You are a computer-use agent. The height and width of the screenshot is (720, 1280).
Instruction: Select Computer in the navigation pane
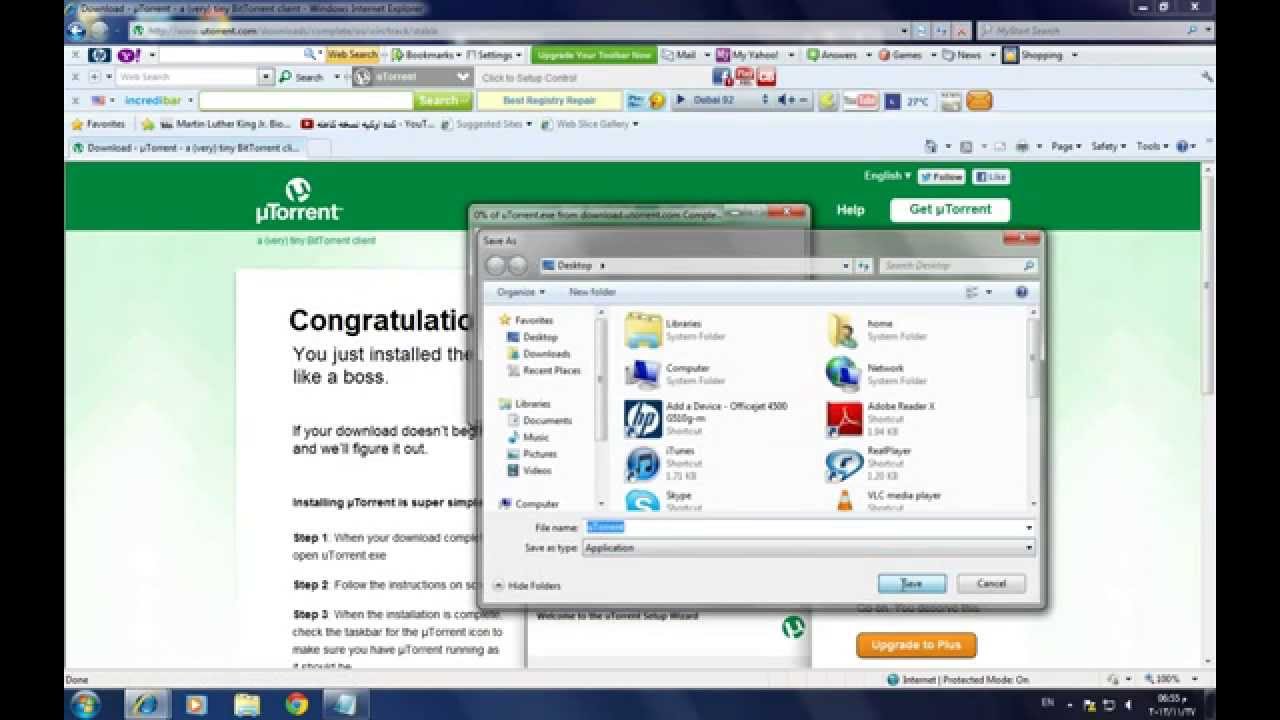tap(529, 504)
